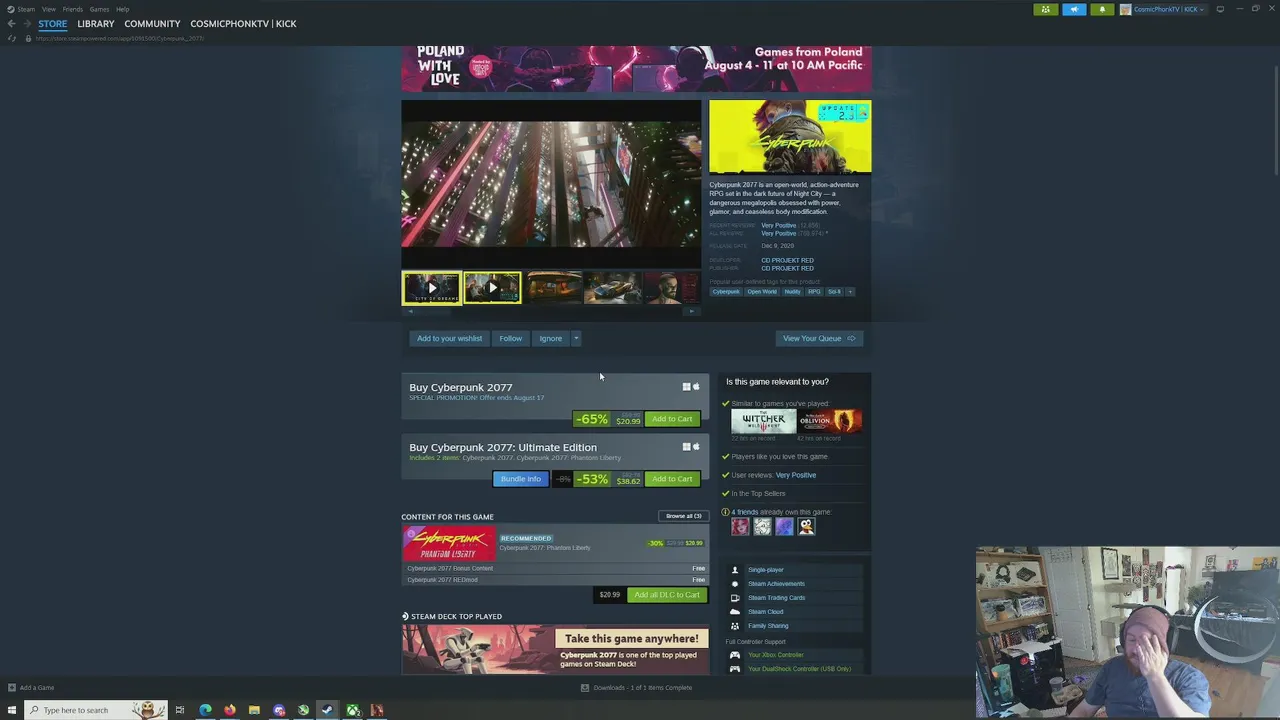Open Phantom Liberty DLC entry

click(x=555, y=544)
